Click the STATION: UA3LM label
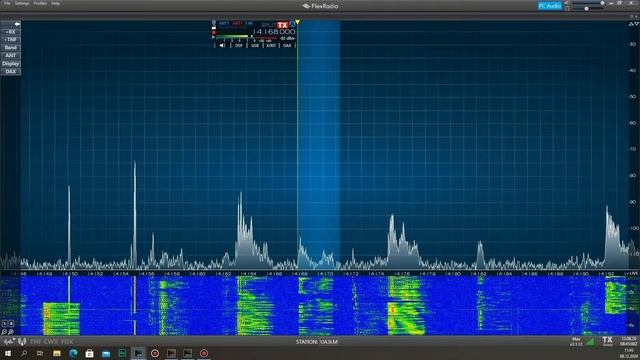 [x=317, y=342]
